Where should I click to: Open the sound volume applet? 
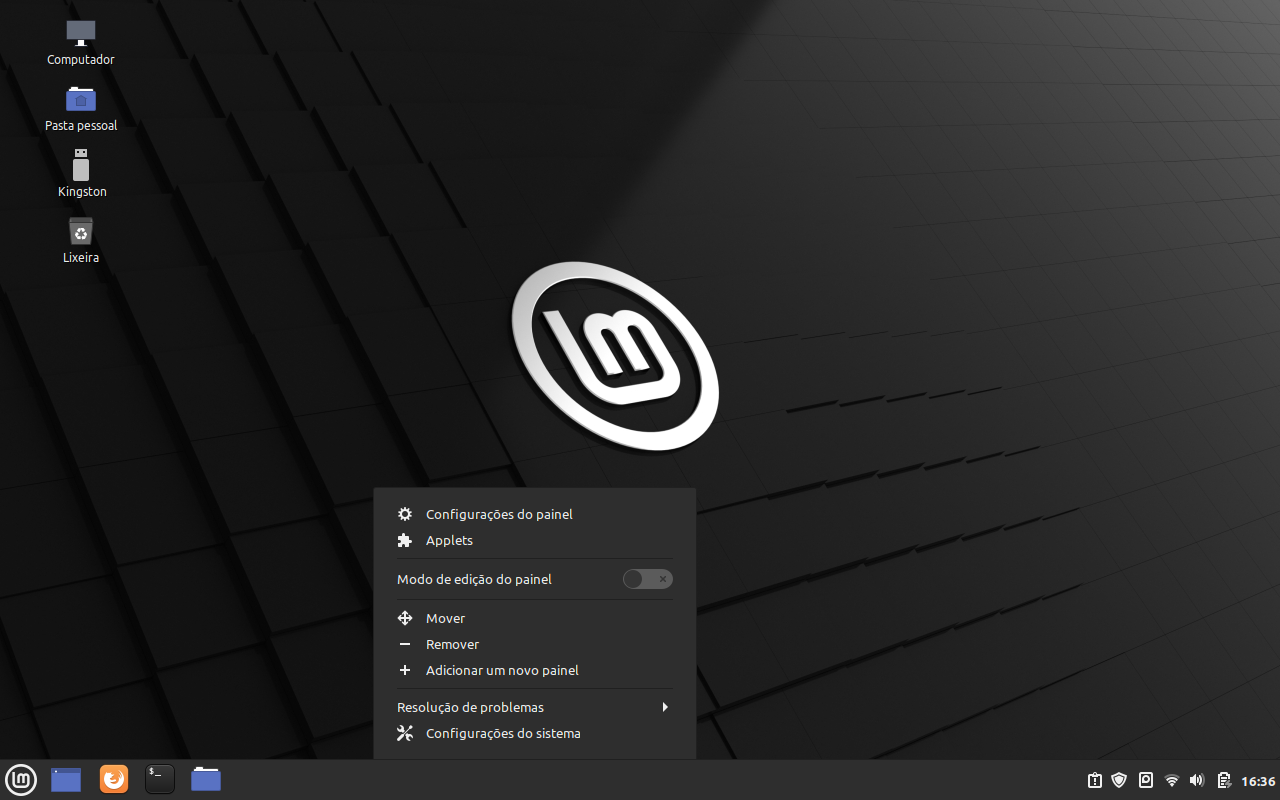pyautogui.click(x=1198, y=780)
